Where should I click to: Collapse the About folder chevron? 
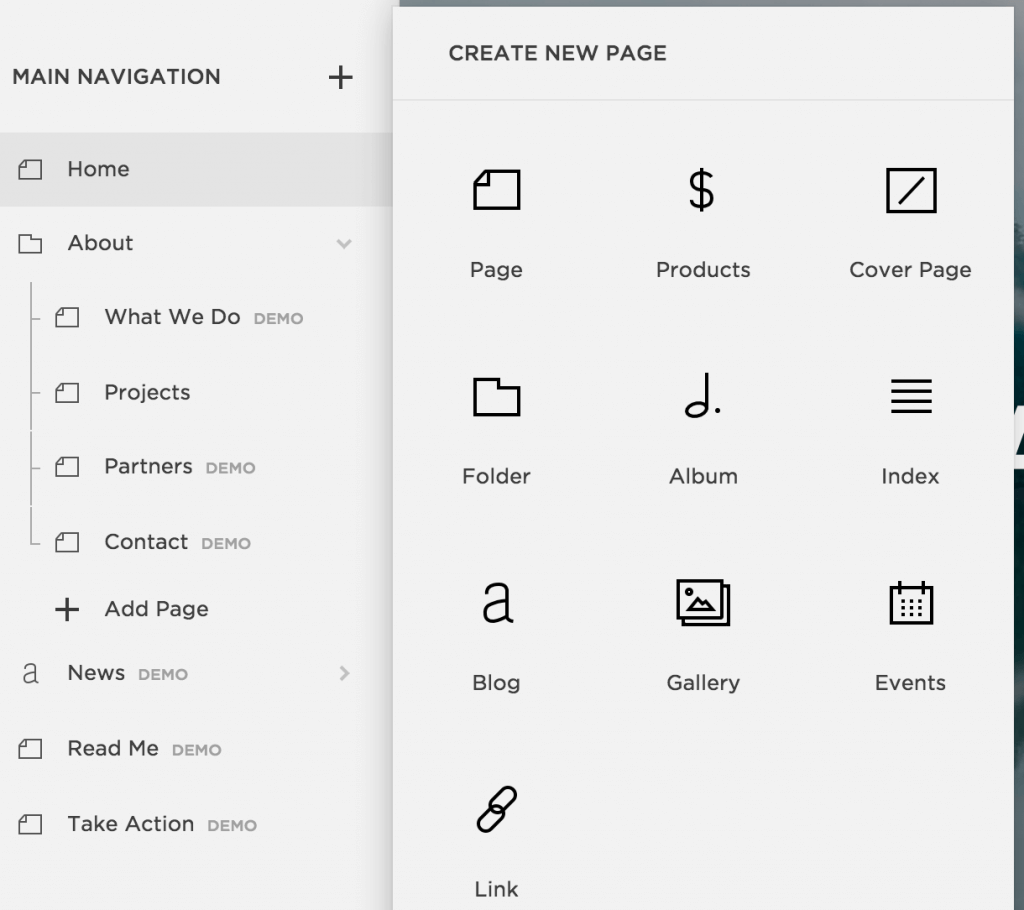point(344,244)
